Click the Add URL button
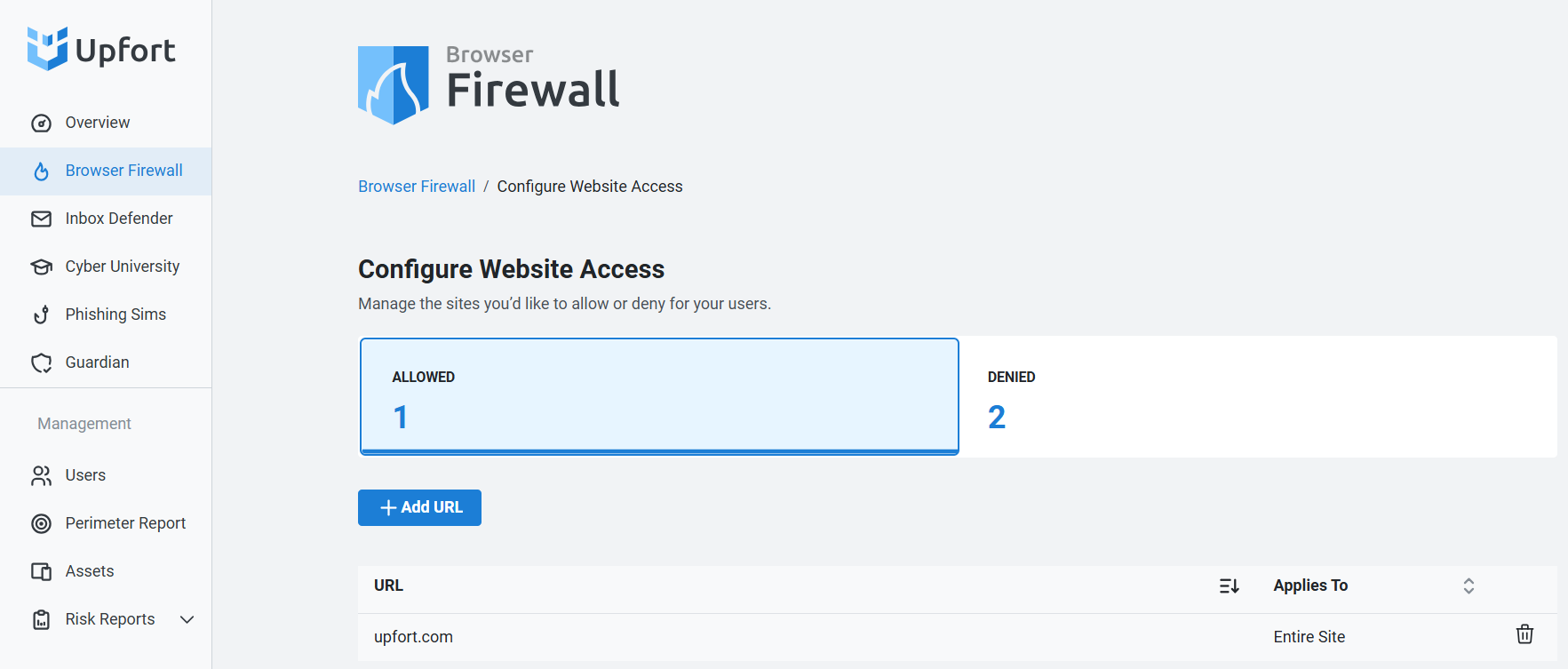This screenshot has width=1568, height=669. click(x=419, y=507)
